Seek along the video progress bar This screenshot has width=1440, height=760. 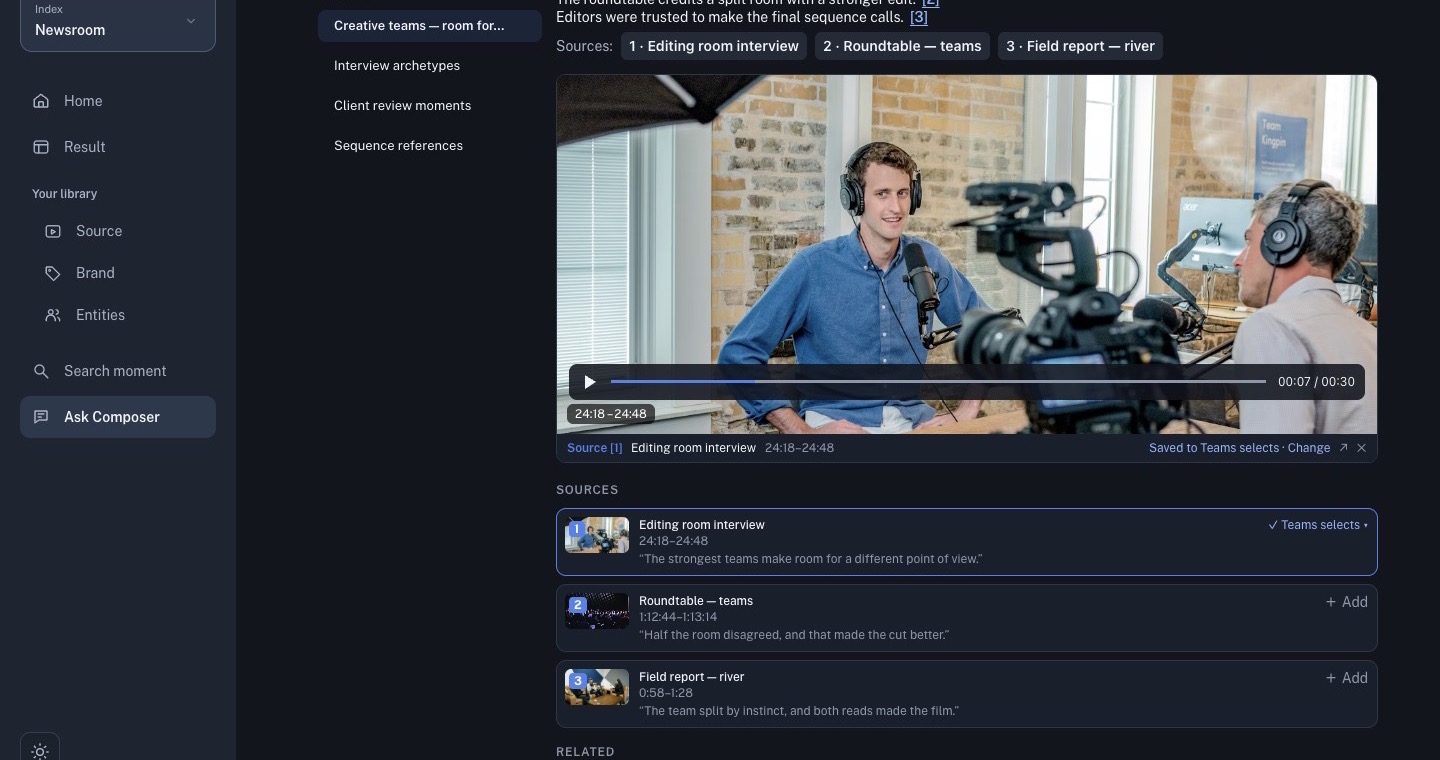[x=938, y=382]
